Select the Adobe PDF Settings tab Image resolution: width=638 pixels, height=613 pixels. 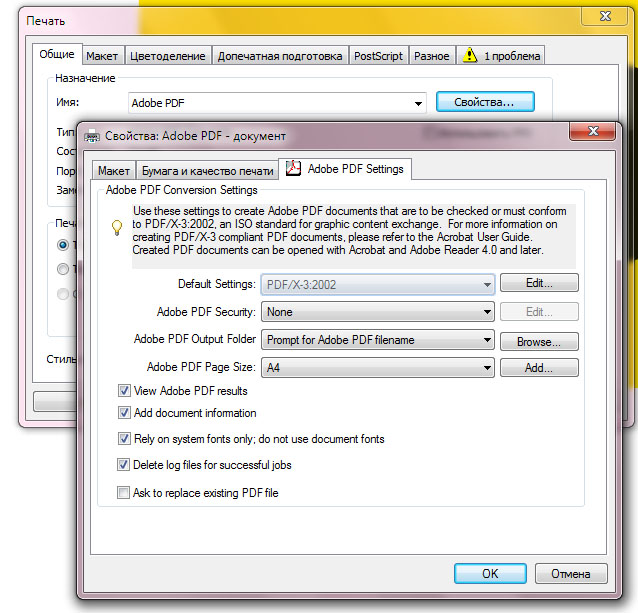(345, 169)
